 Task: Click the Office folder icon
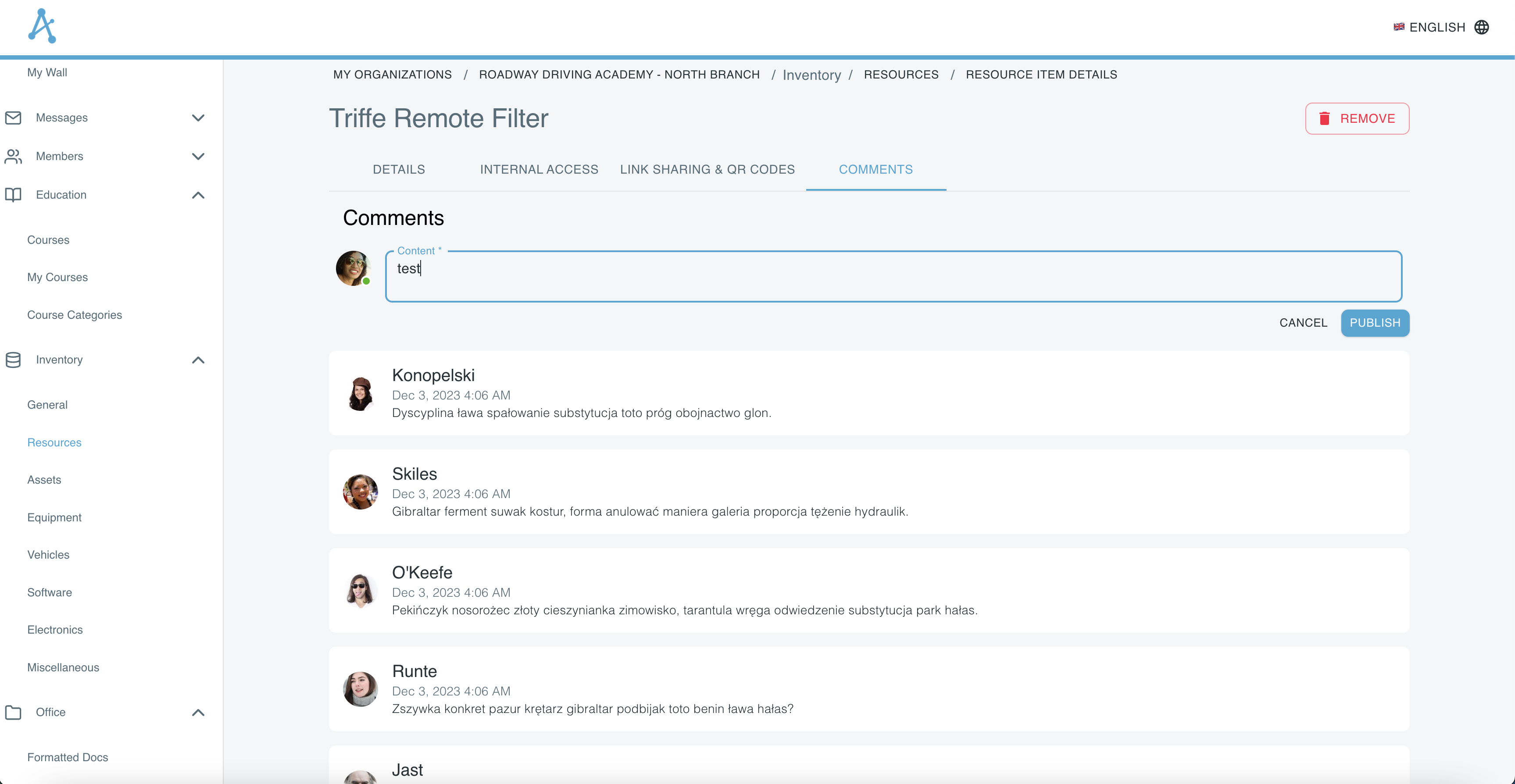tap(13, 712)
